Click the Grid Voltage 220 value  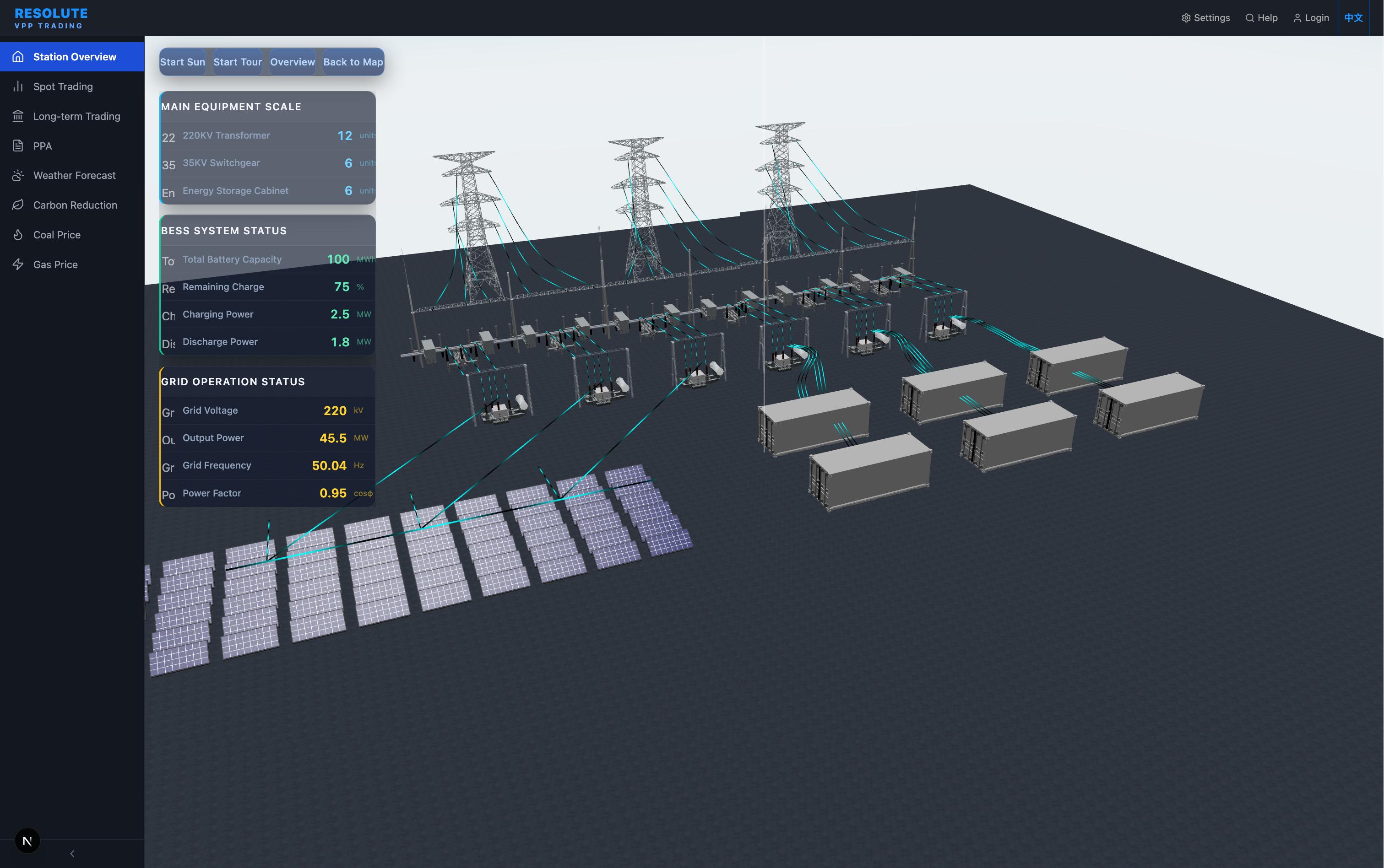point(335,410)
